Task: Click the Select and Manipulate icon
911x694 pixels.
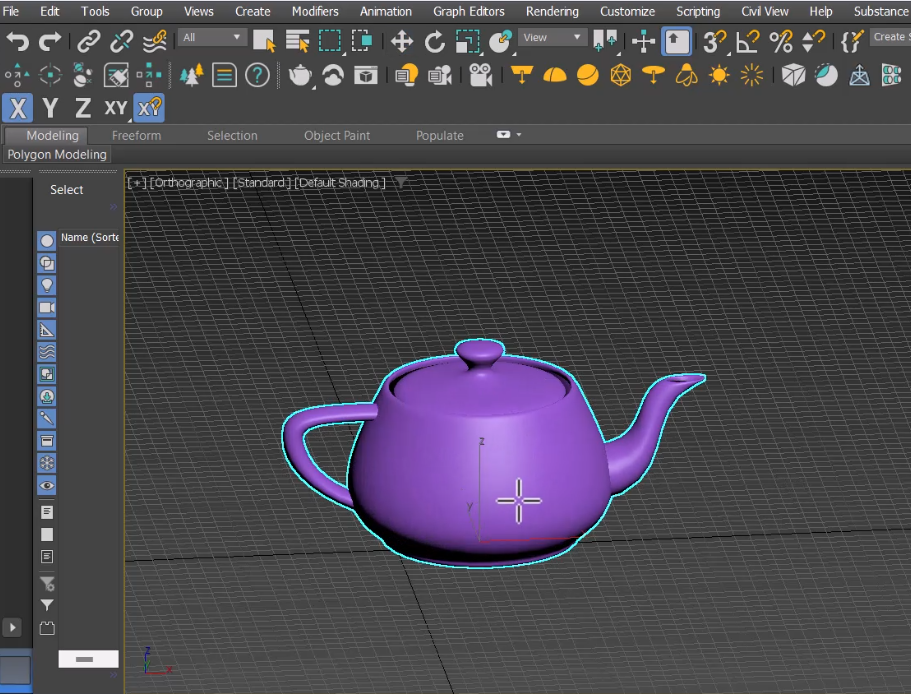Action: [644, 41]
